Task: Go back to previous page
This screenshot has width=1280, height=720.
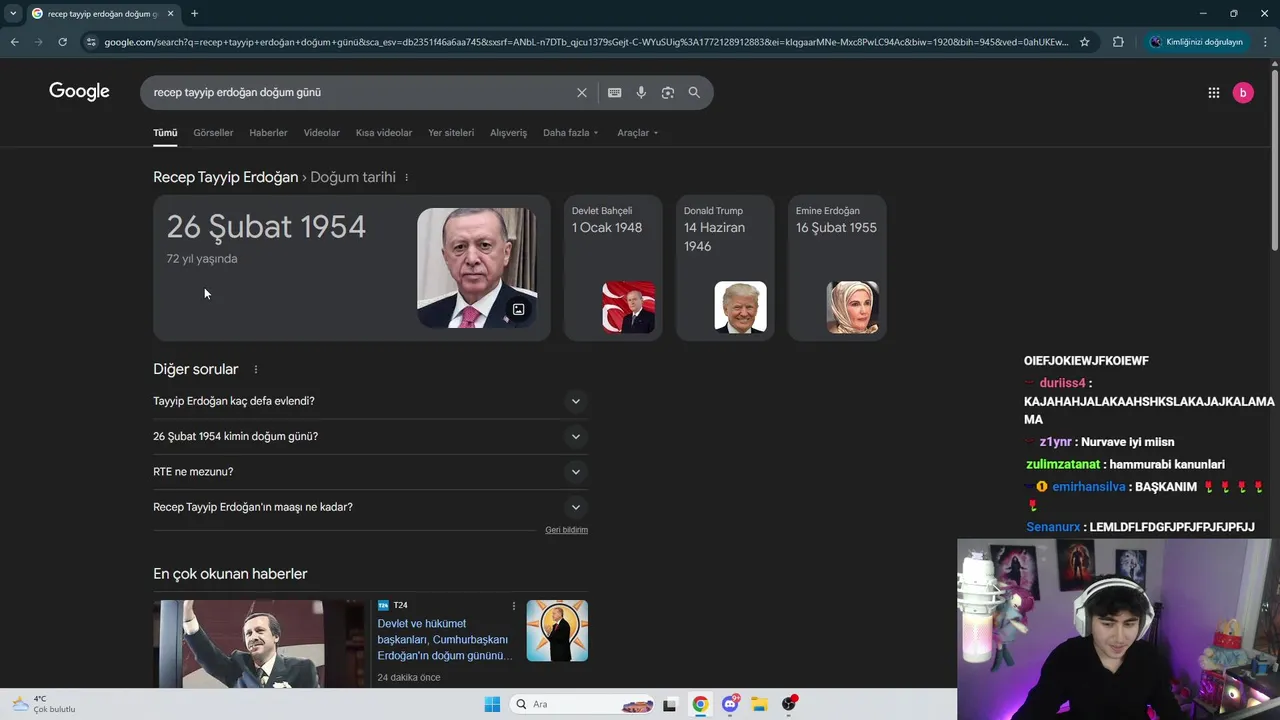Action: click(x=14, y=42)
